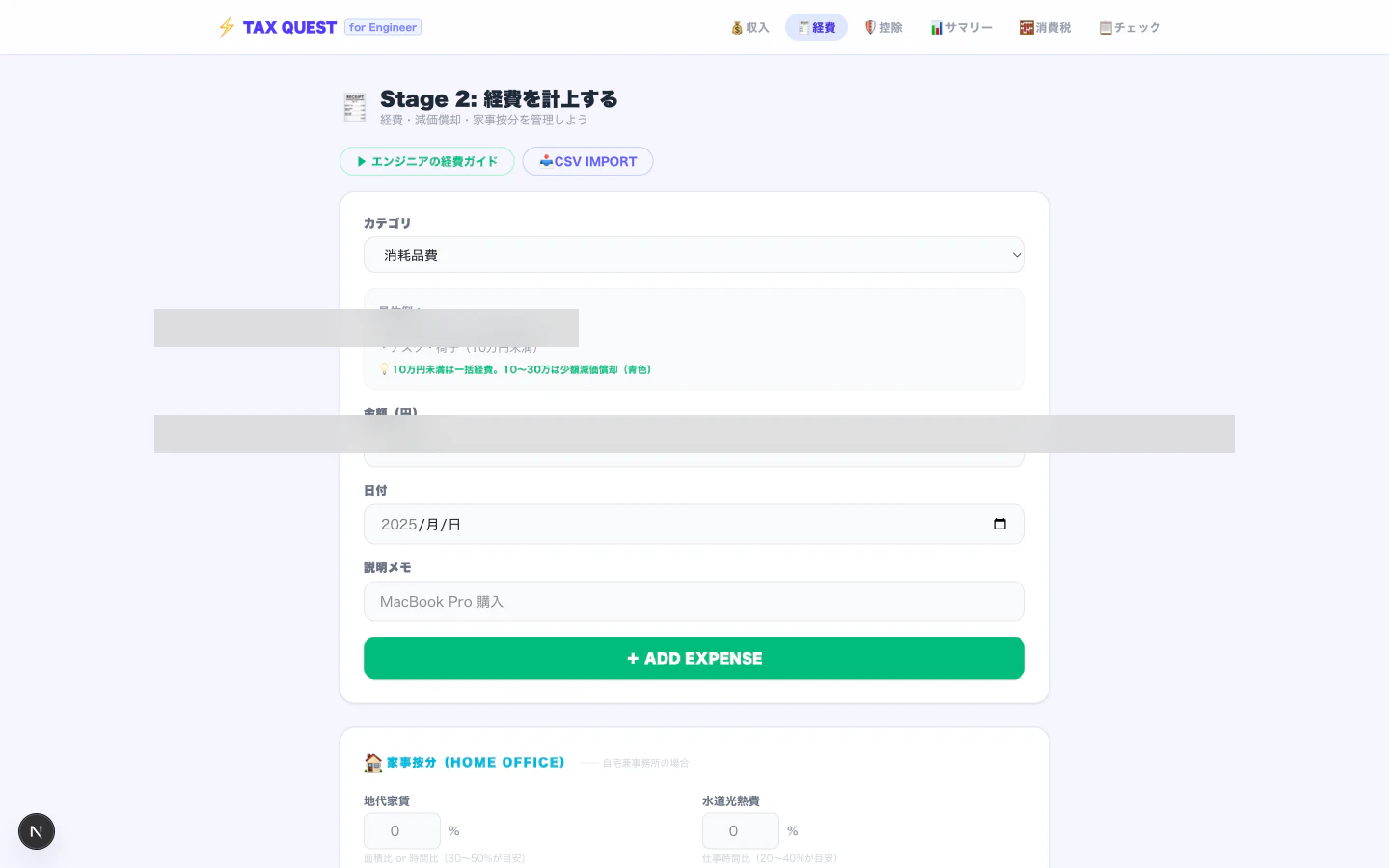Click the clipboard icon beside チェック

[x=1105, y=27]
